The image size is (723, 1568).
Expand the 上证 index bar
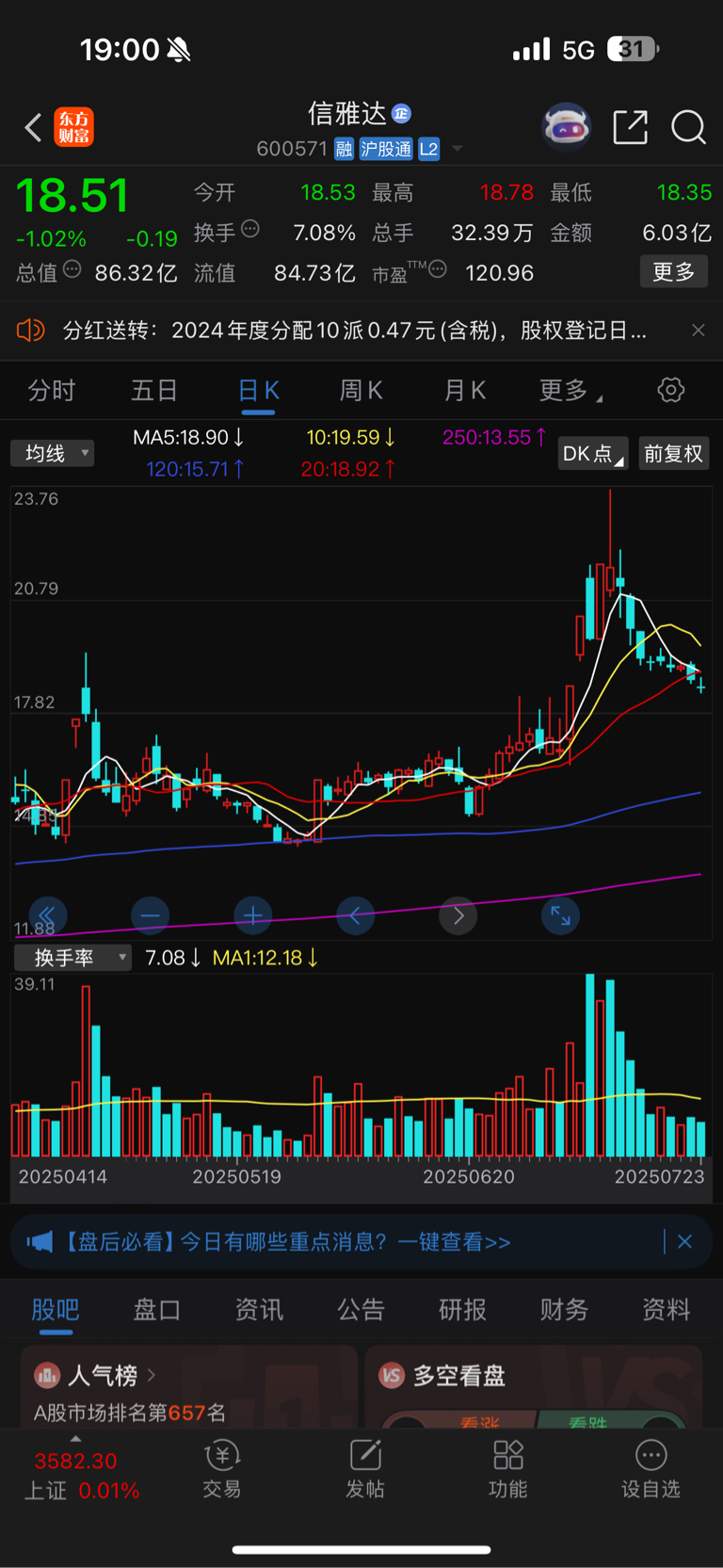pyautogui.click(x=83, y=1474)
